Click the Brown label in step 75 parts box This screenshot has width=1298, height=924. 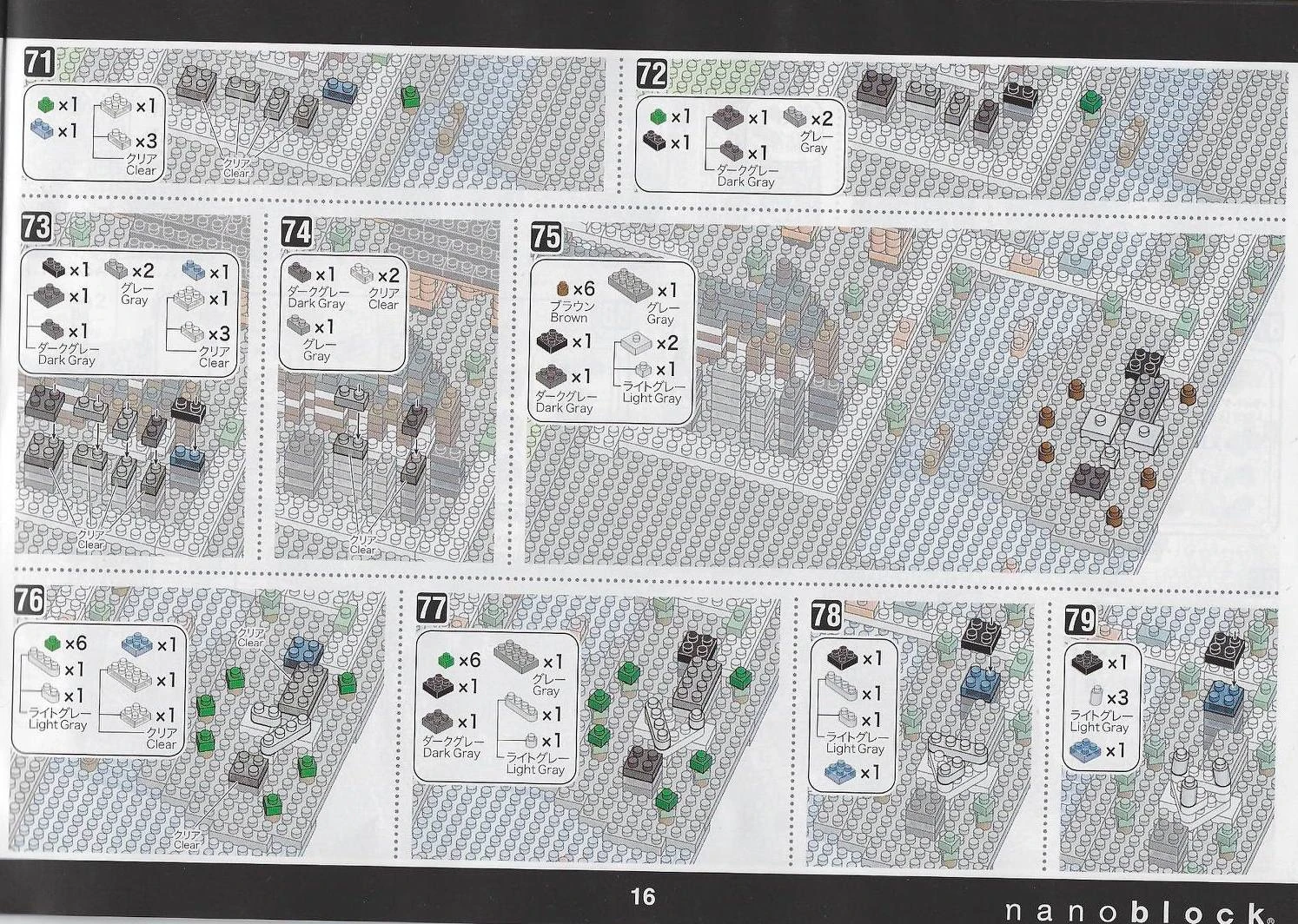click(569, 318)
